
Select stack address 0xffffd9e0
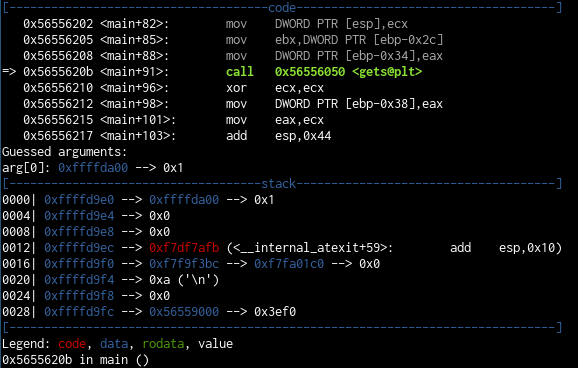(79, 199)
